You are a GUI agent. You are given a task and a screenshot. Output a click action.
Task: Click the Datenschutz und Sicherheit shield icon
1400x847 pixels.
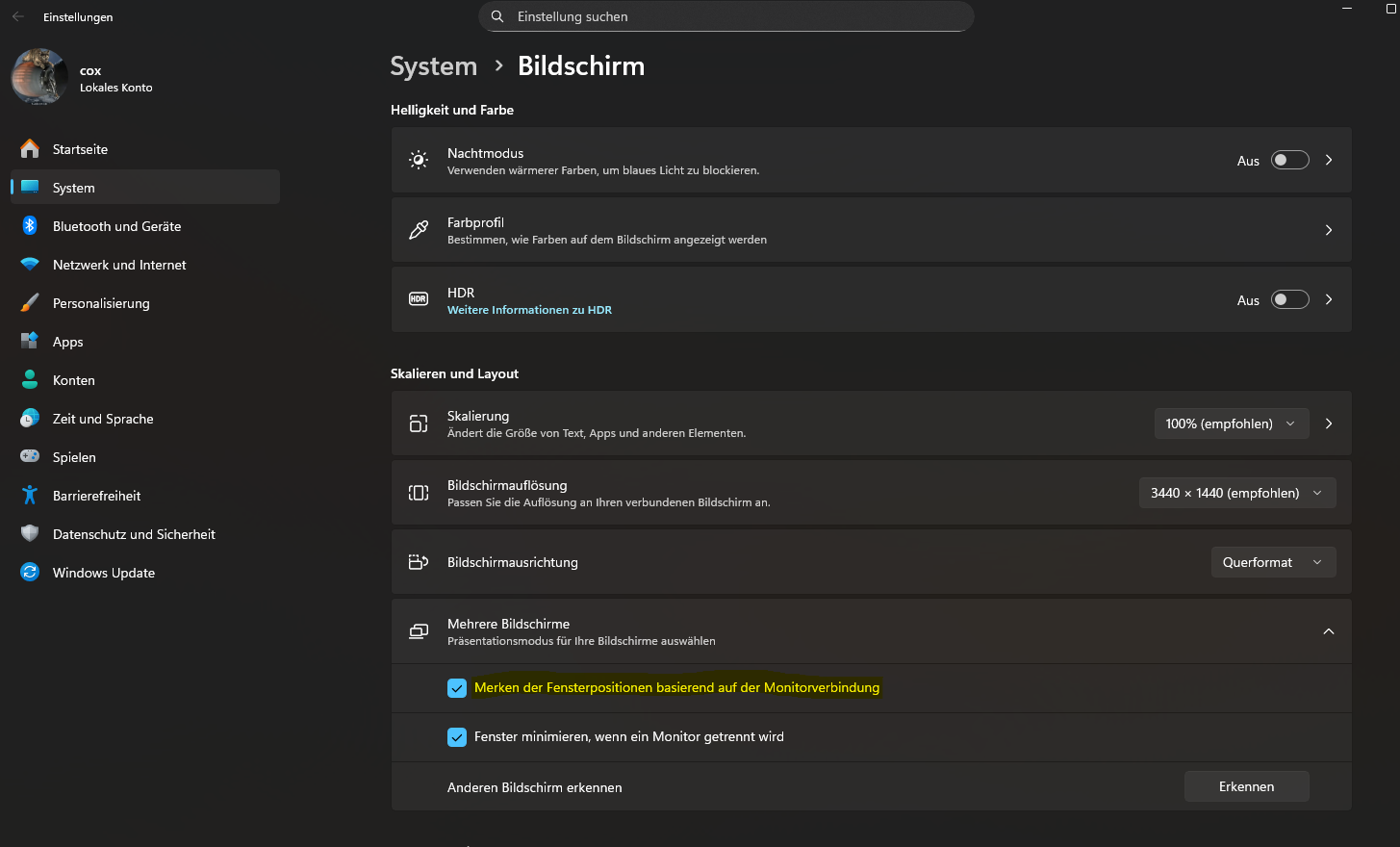coord(30,534)
